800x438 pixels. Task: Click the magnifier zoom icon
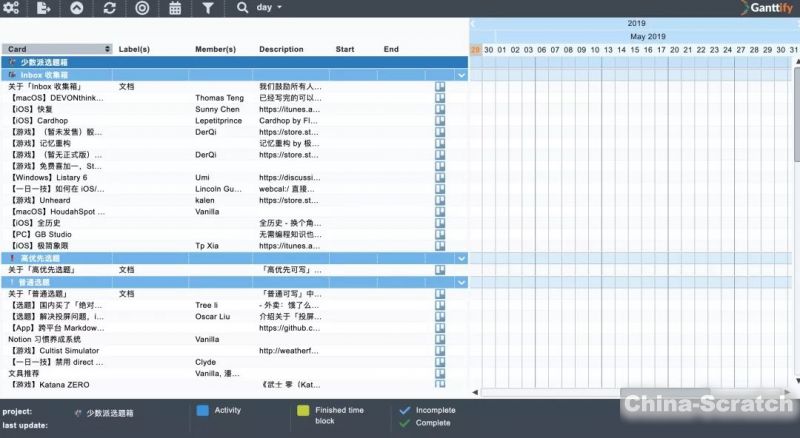click(x=242, y=8)
